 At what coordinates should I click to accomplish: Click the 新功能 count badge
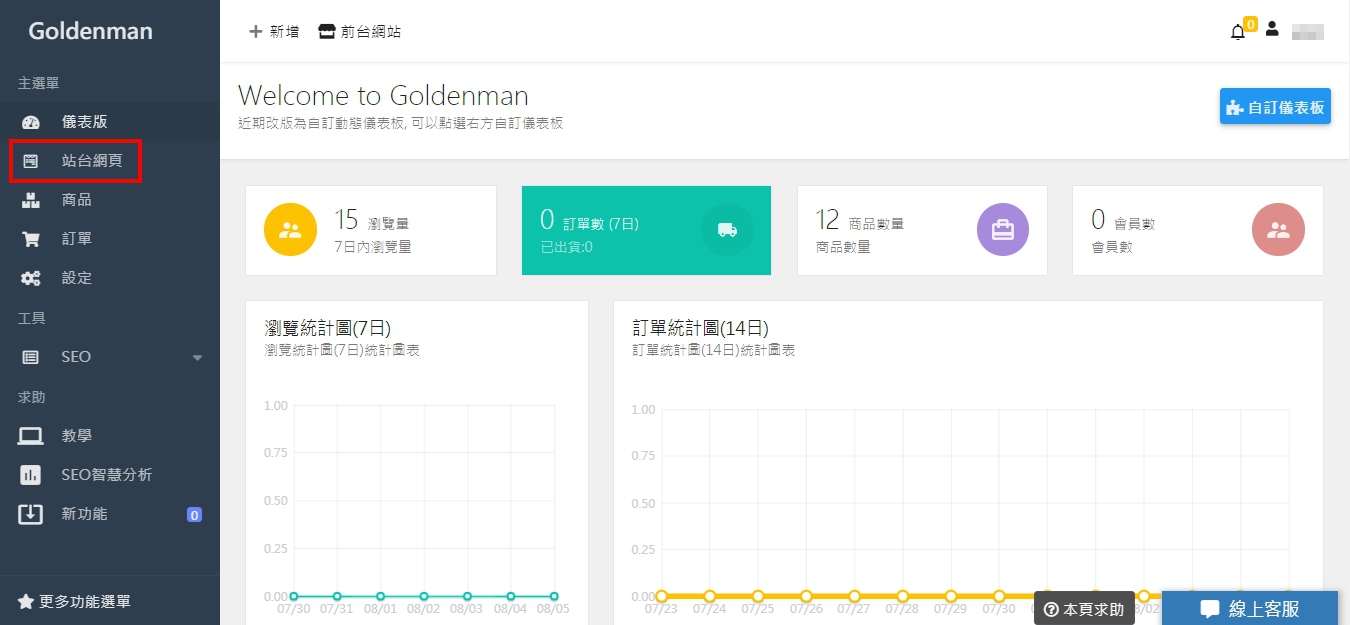(x=195, y=515)
